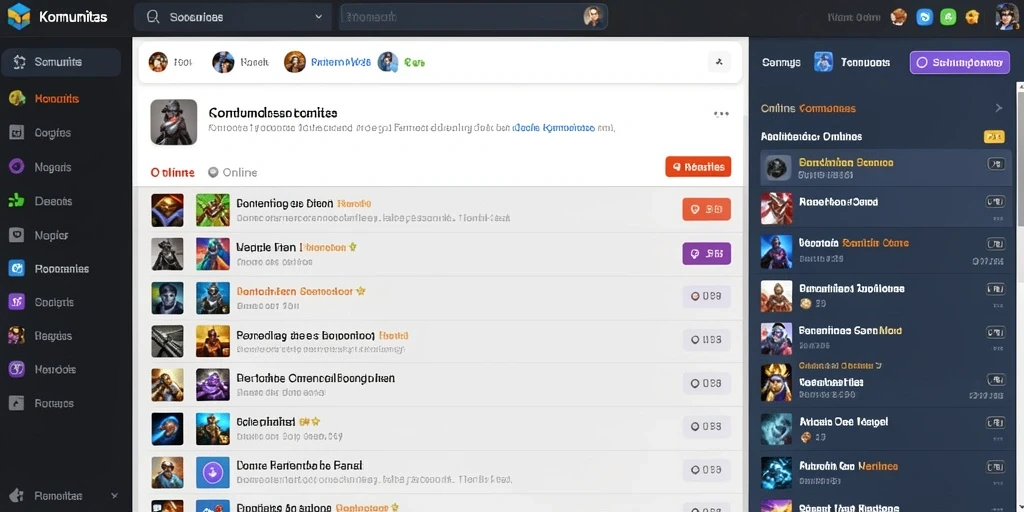Screen dimensions: 1024x512
Task: Click the yellow icon in top bar
Action: [x=972, y=17]
